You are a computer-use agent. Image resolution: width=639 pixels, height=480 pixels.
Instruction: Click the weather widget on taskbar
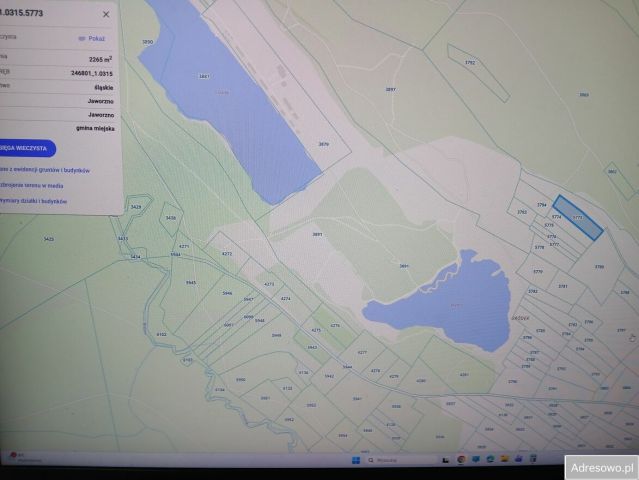point(24,458)
